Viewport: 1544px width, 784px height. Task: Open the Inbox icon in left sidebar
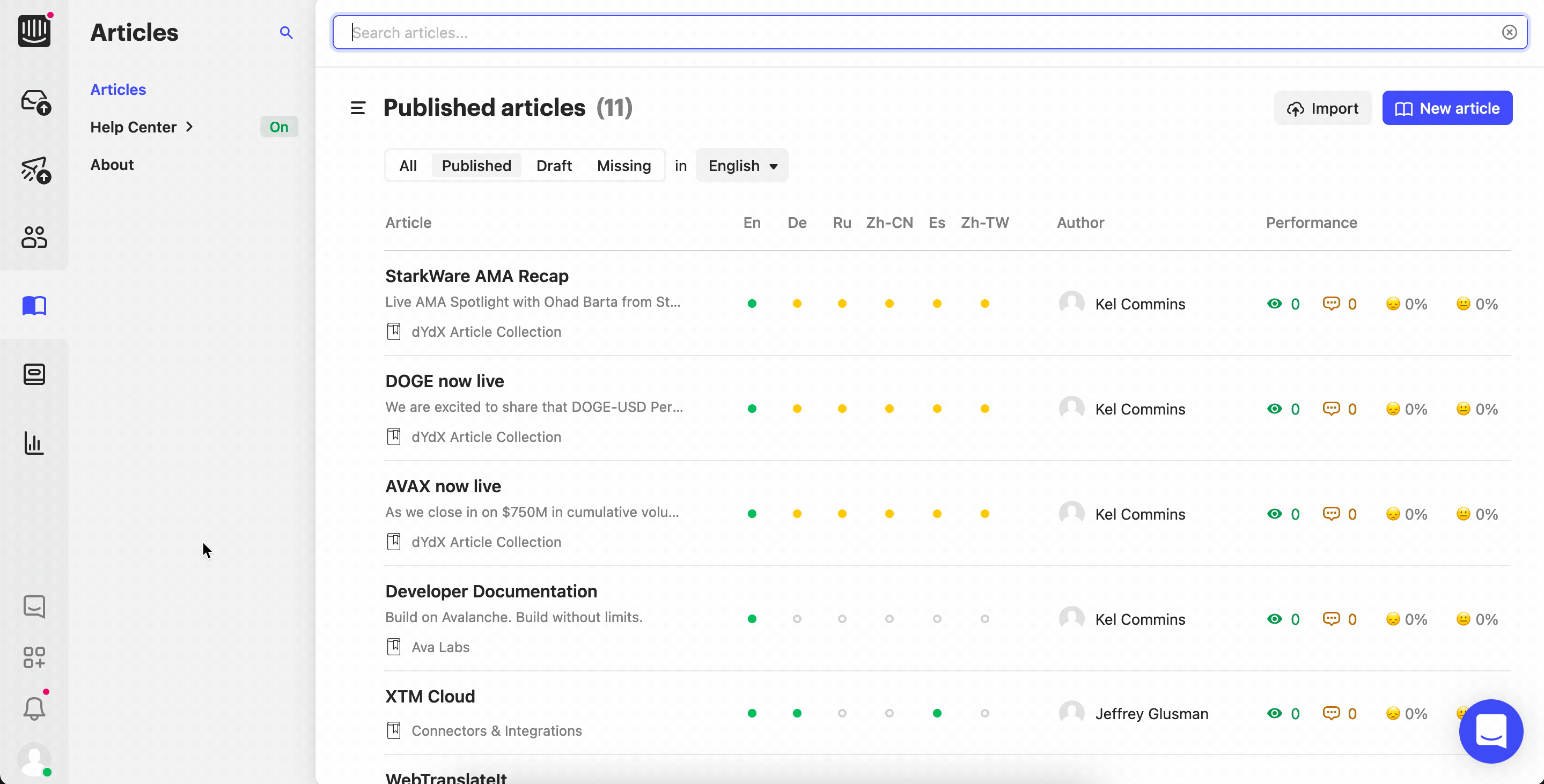tap(35, 102)
